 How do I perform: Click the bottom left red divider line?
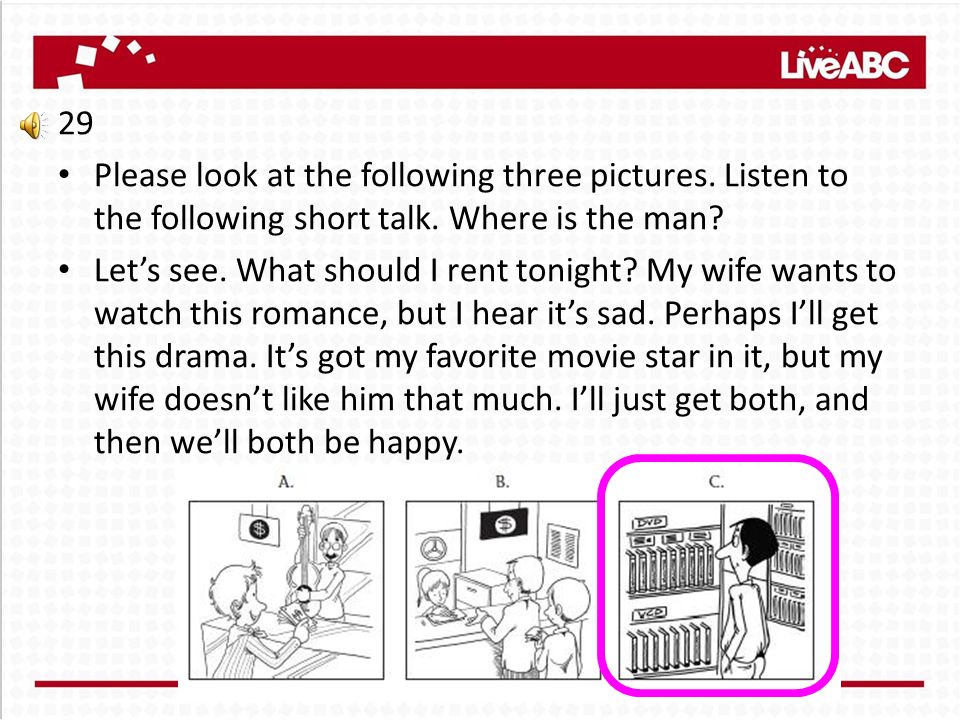tap(106, 683)
